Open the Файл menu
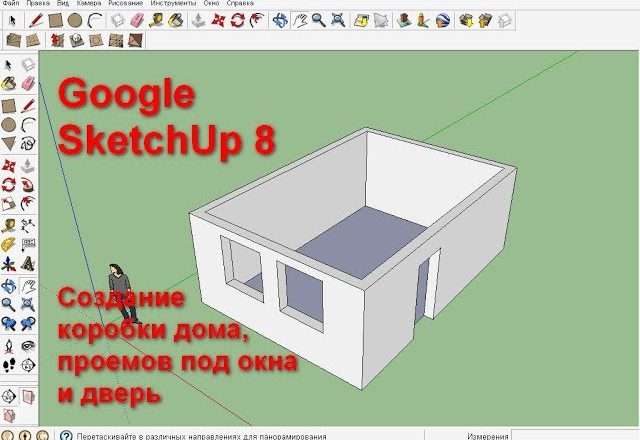640x440 pixels. click(x=10, y=3)
